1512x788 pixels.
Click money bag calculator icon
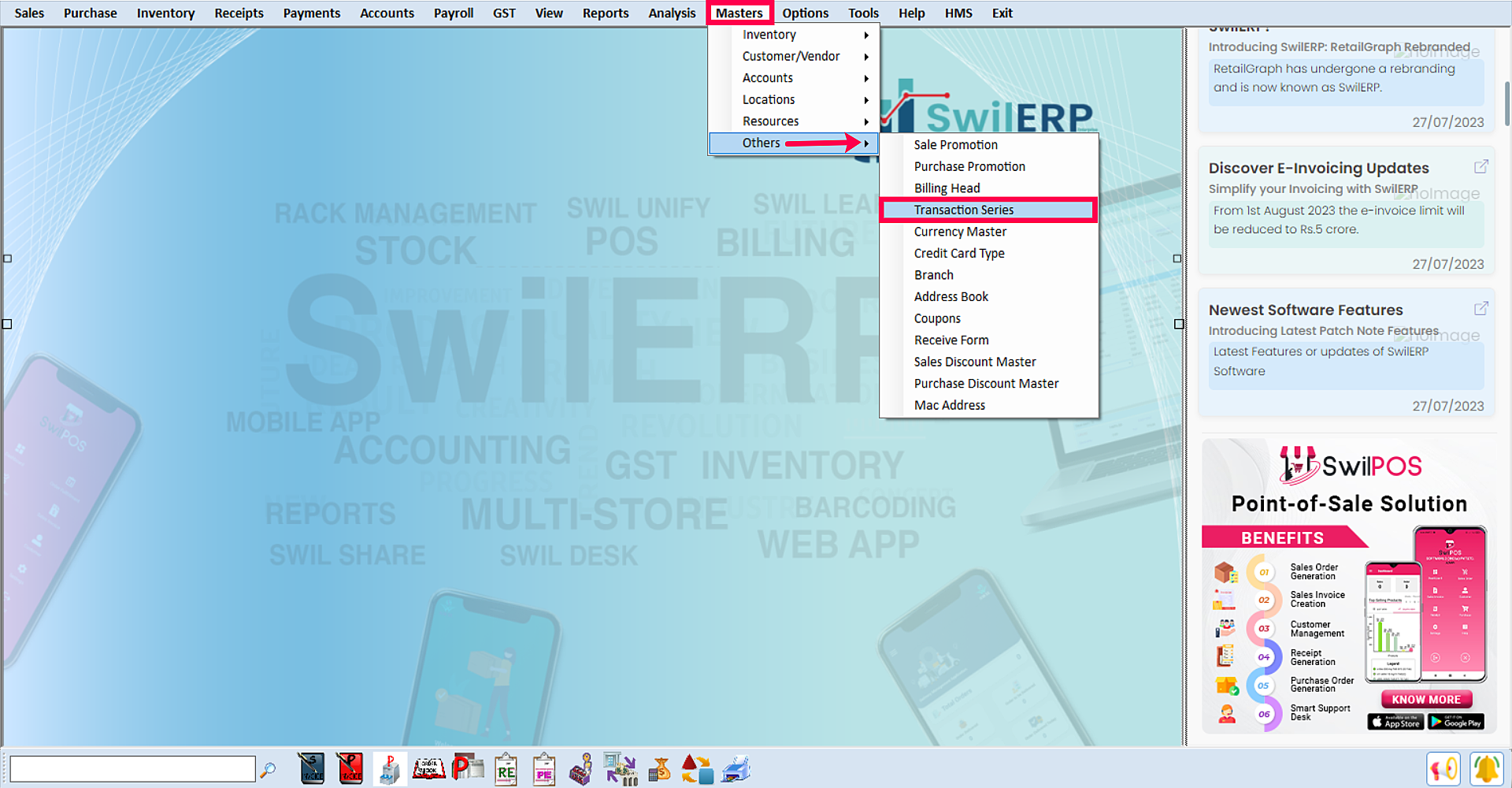pyautogui.click(x=659, y=768)
